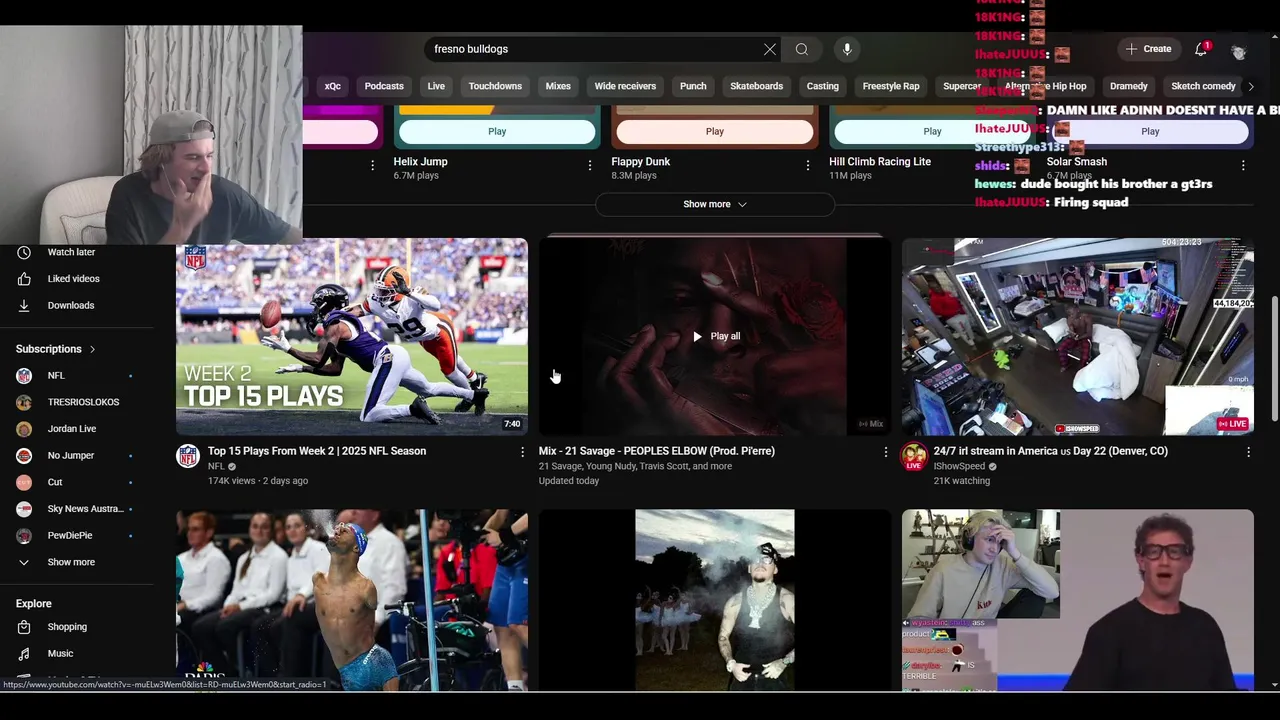Expand subscriptions list with Show more

71,562
